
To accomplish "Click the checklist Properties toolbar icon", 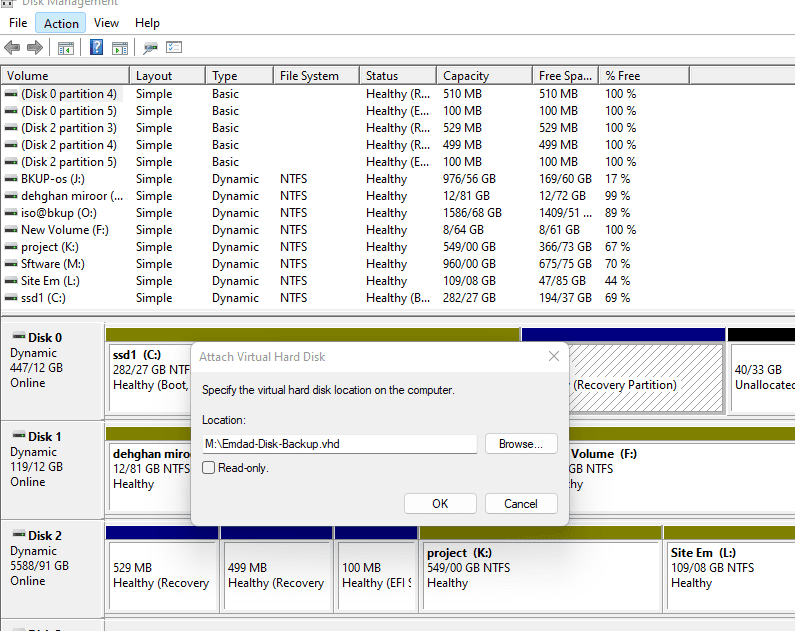I will click(x=174, y=47).
